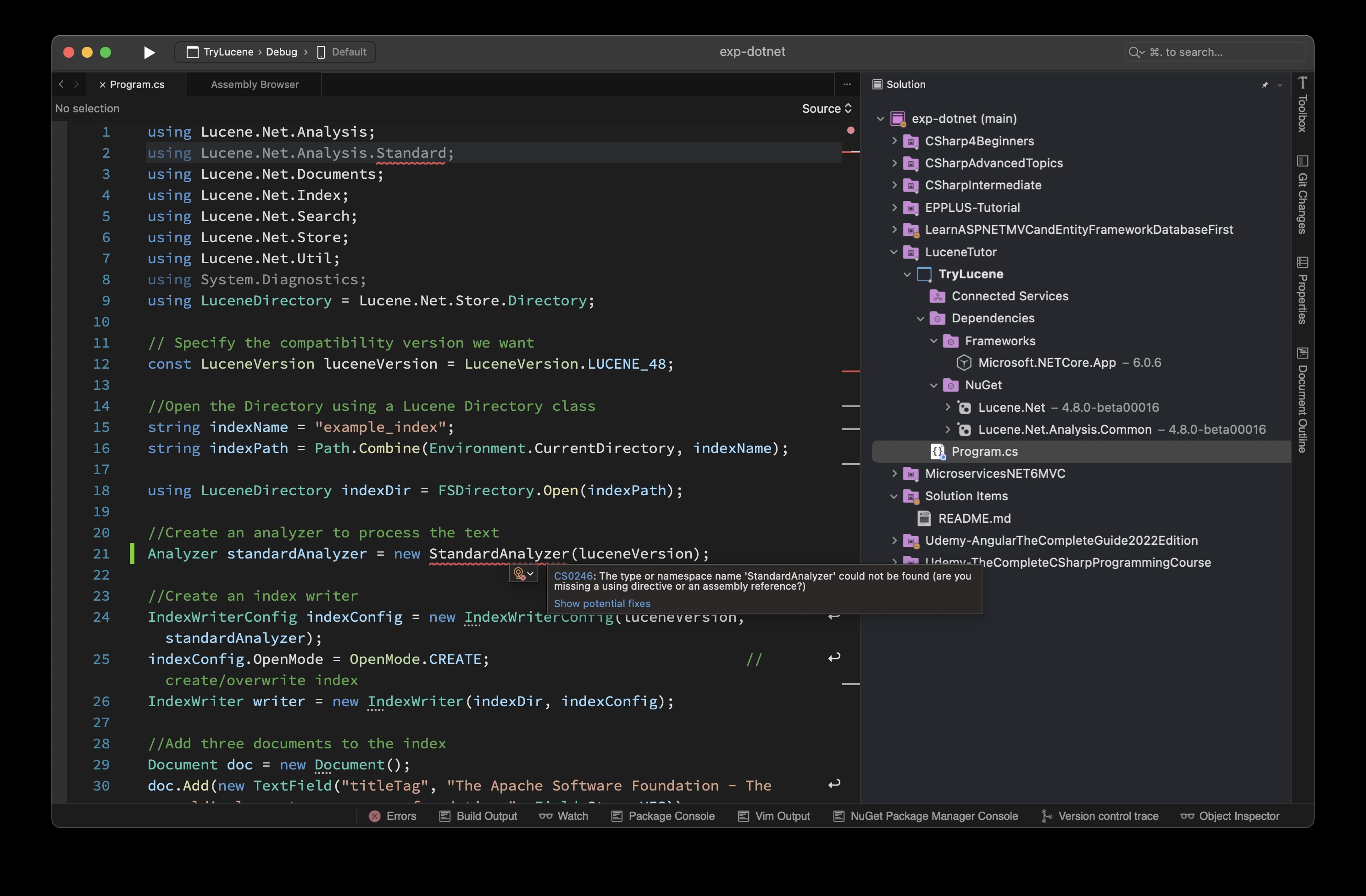
Task: Open the Source view selector dropdown
Action: [x=827, y=108]
